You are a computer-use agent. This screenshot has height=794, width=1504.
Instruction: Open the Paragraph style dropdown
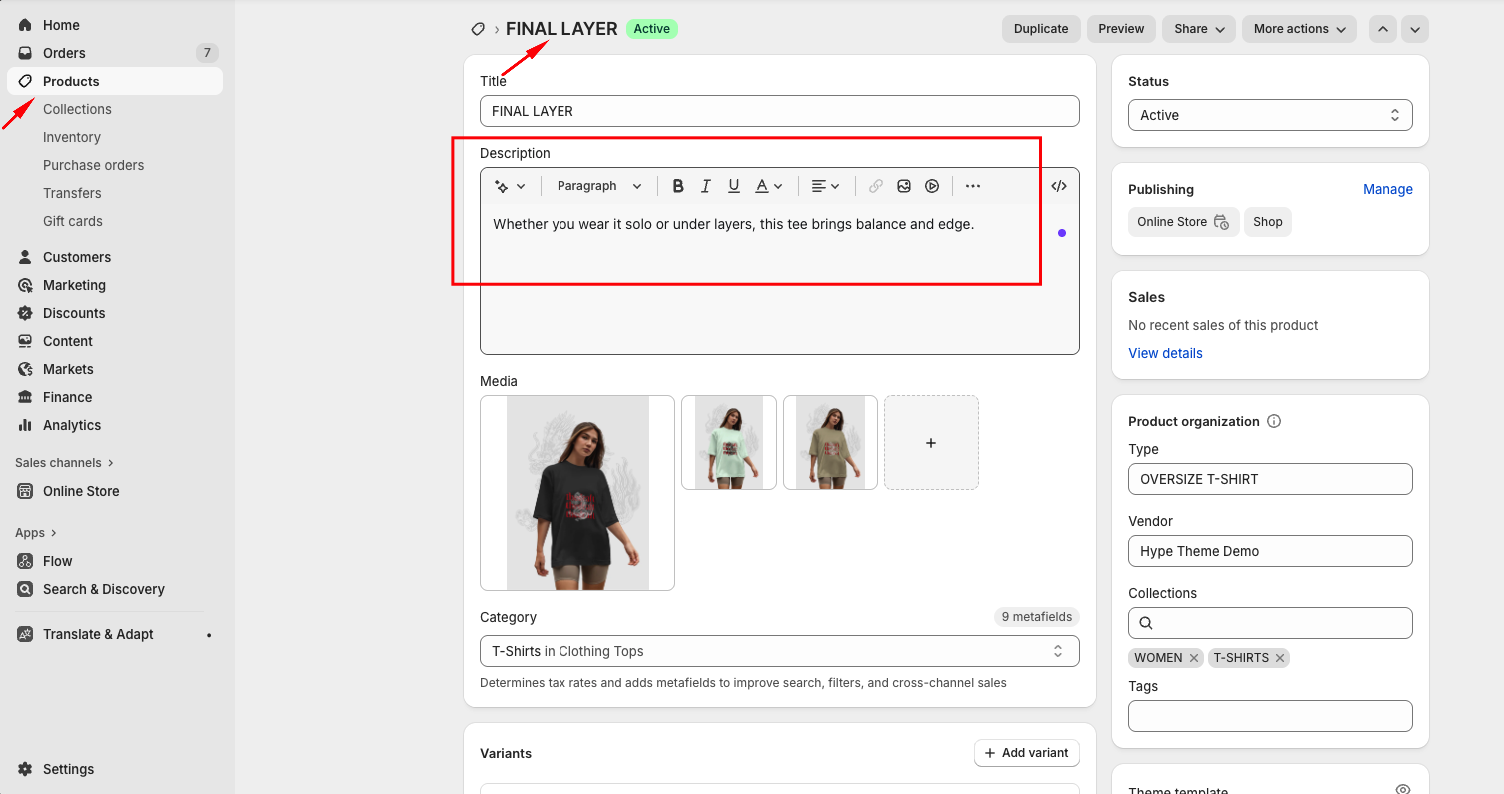coord(599,186)
